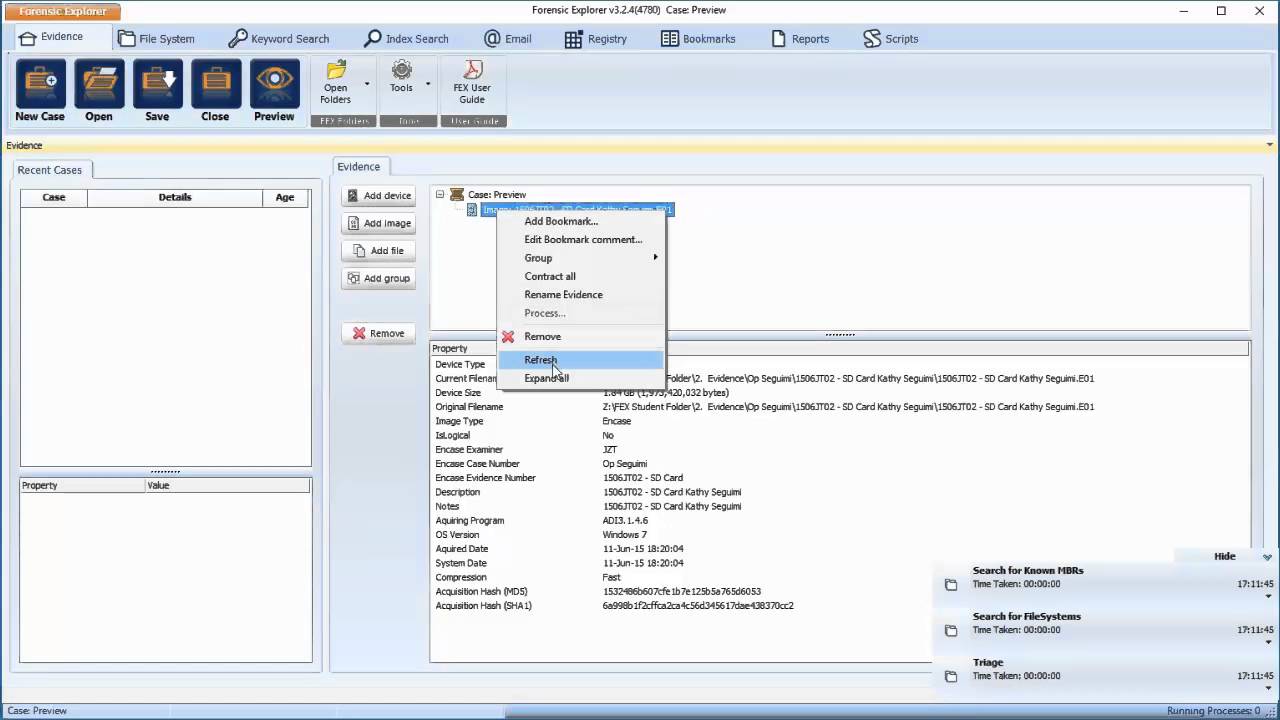Click the MD5 hash value 1532486b607cfe1b7e125b5a765d6053
1280x720 pixels.
[x=682, y=592]
